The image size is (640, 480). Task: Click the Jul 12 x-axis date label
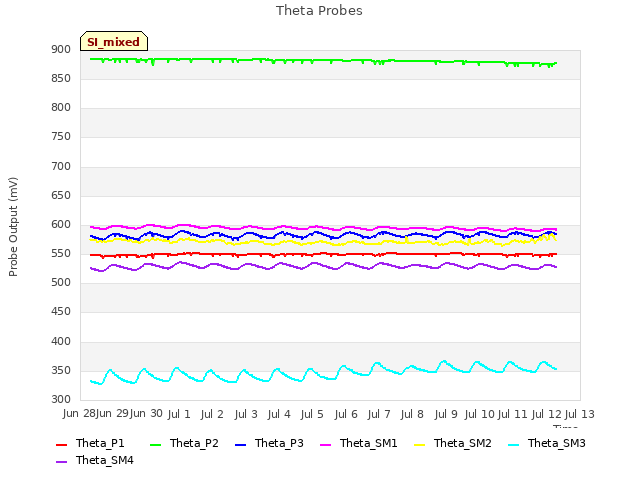547,414
